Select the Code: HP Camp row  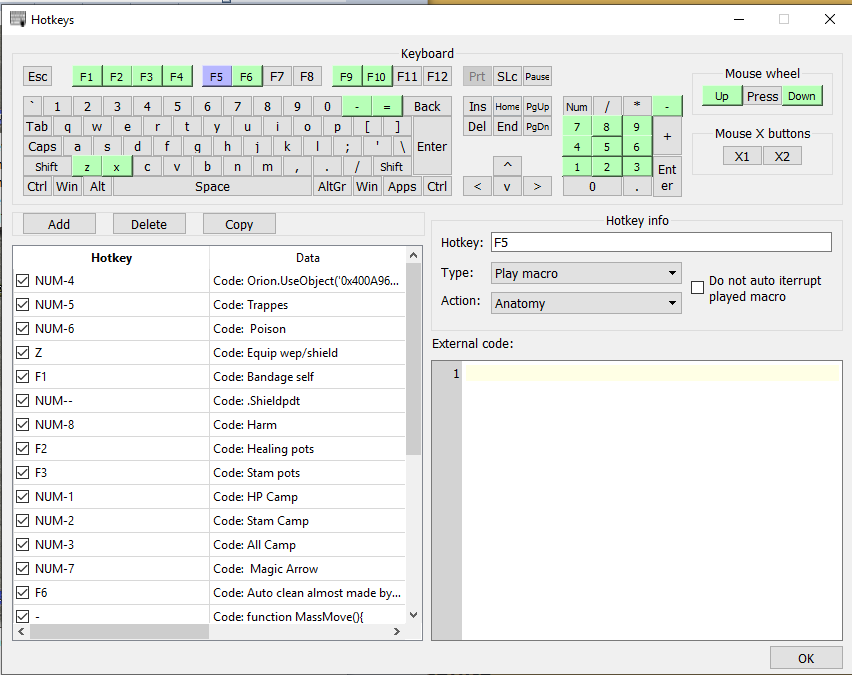point(209,497)
